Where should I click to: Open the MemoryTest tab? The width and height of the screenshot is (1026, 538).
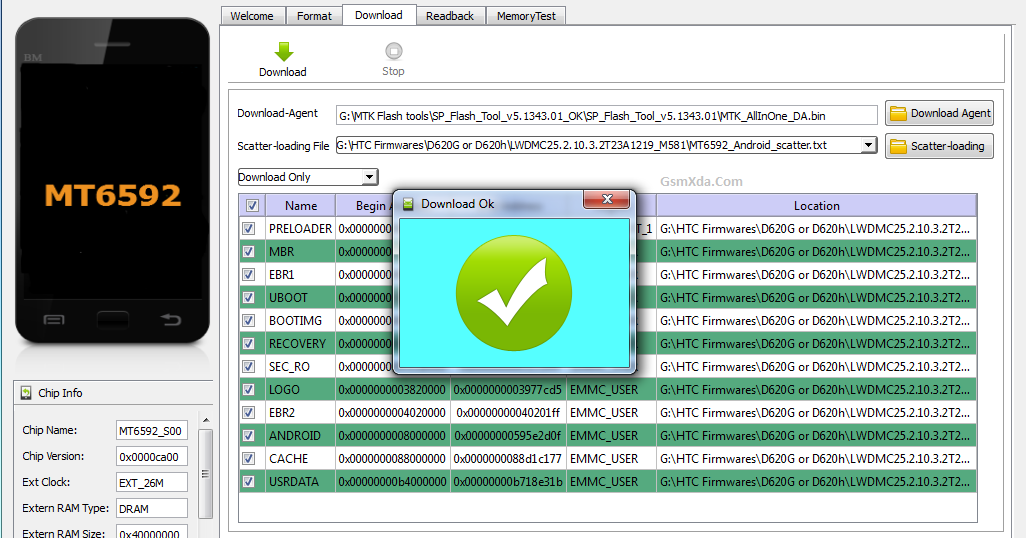point(526,16)
